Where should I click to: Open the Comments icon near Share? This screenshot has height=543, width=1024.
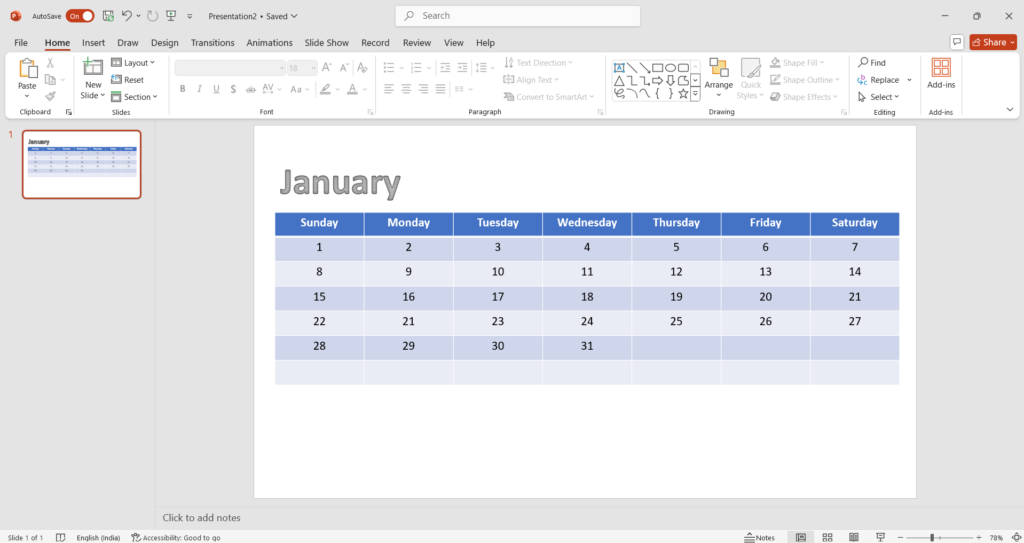pos(957,42)
